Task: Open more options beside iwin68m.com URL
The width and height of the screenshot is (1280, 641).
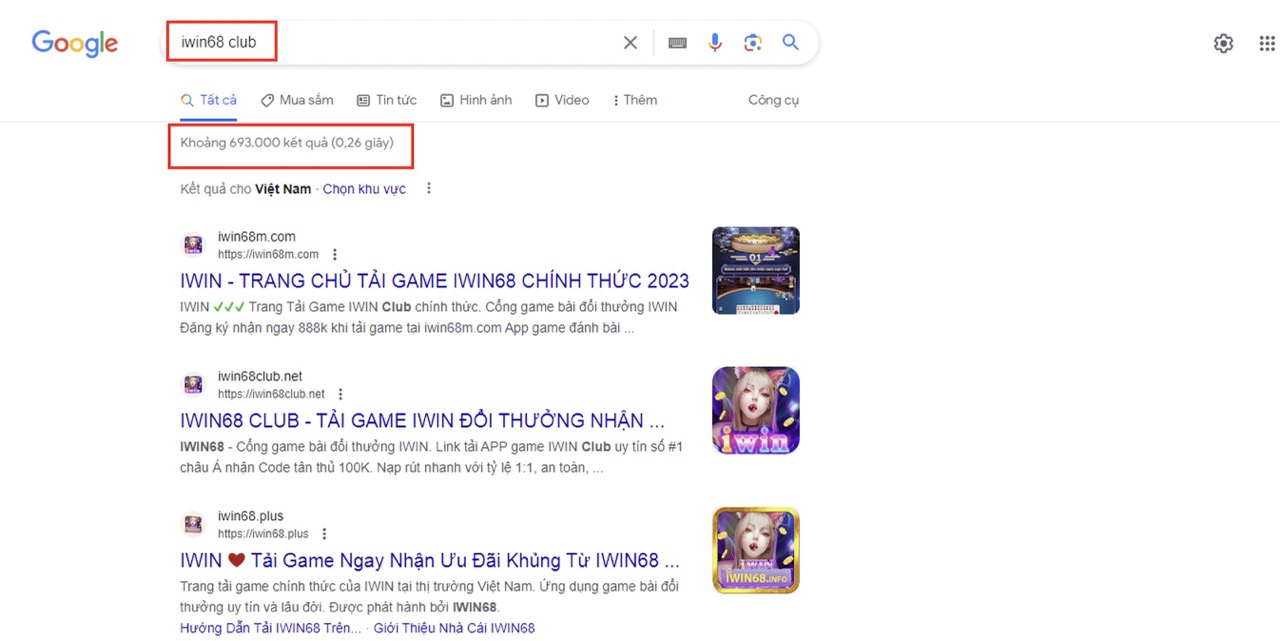Action: pos(335,254)
